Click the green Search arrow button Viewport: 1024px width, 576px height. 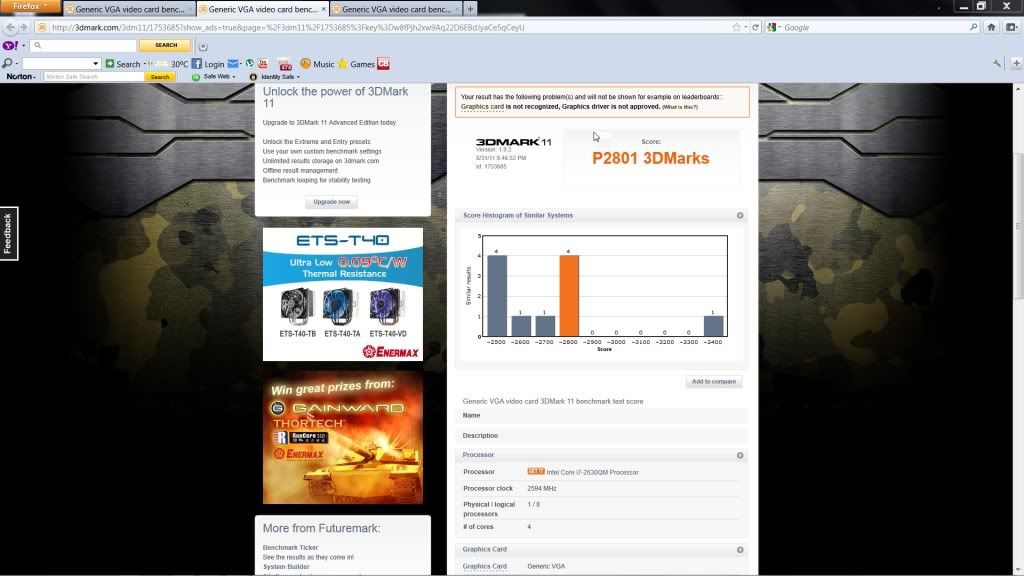pos(123,64)
